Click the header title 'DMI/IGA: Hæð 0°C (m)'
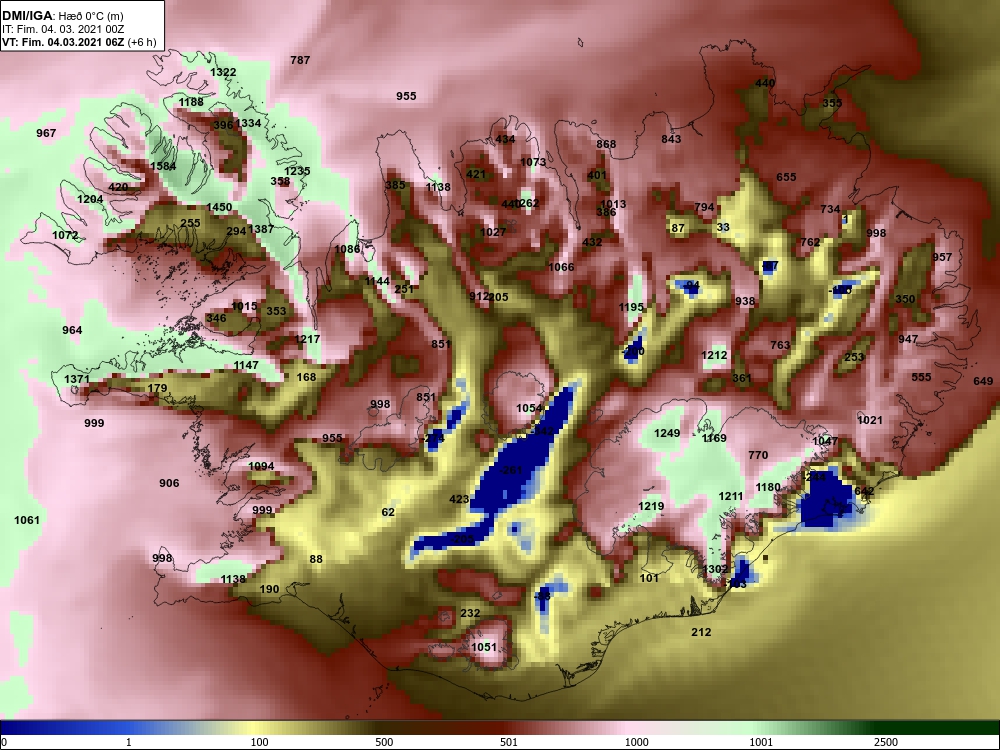Screen dimensions: 1000x750 (62, 15)
